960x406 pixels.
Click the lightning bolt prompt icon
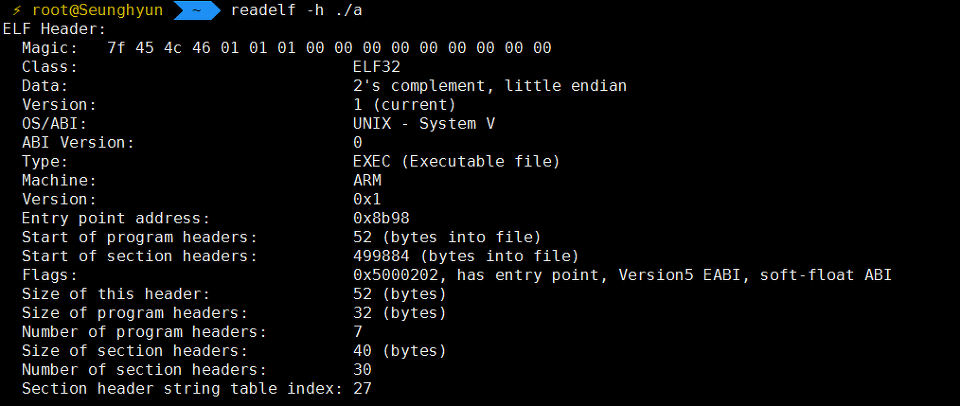click(17, 10)
